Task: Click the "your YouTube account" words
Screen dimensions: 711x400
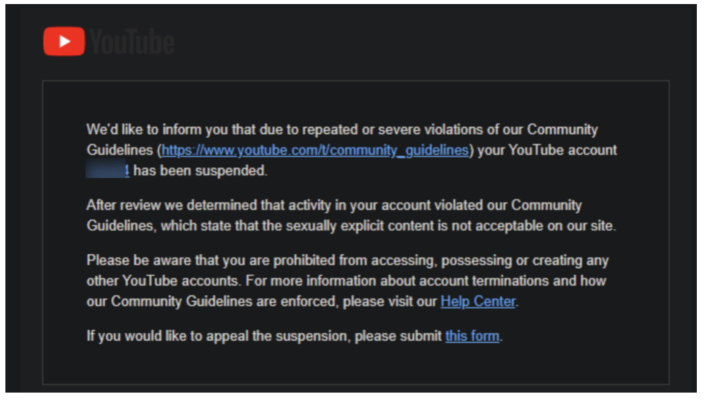Action: tap(547, 150)
